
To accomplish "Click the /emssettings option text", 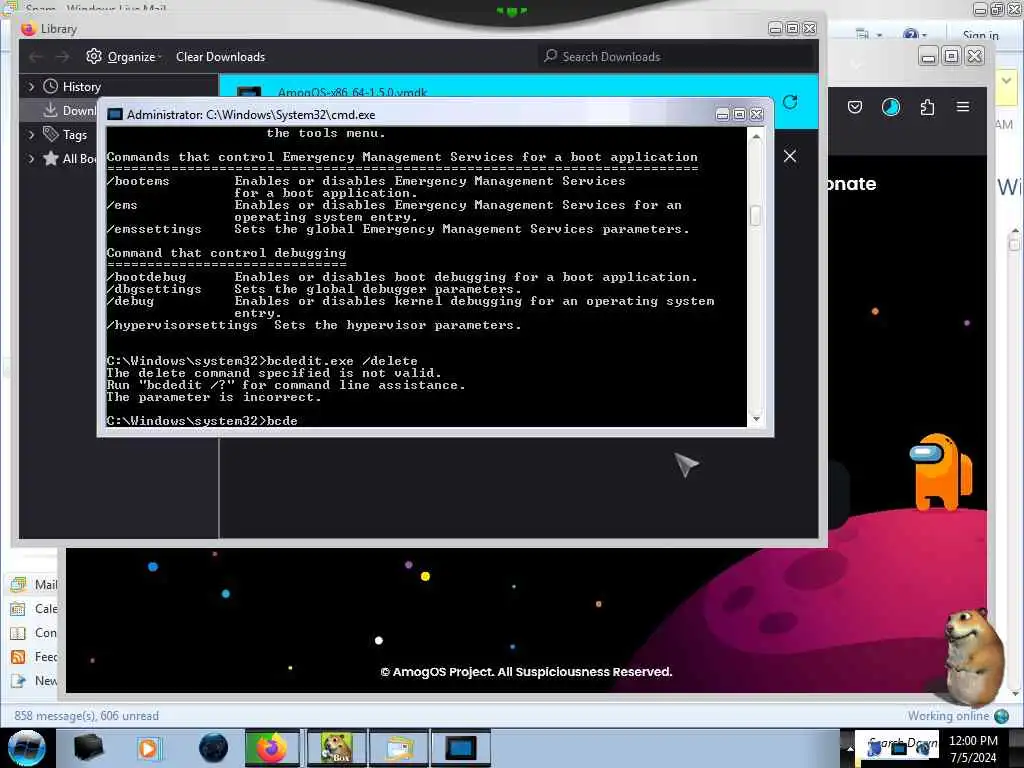I will pos(154,229).
